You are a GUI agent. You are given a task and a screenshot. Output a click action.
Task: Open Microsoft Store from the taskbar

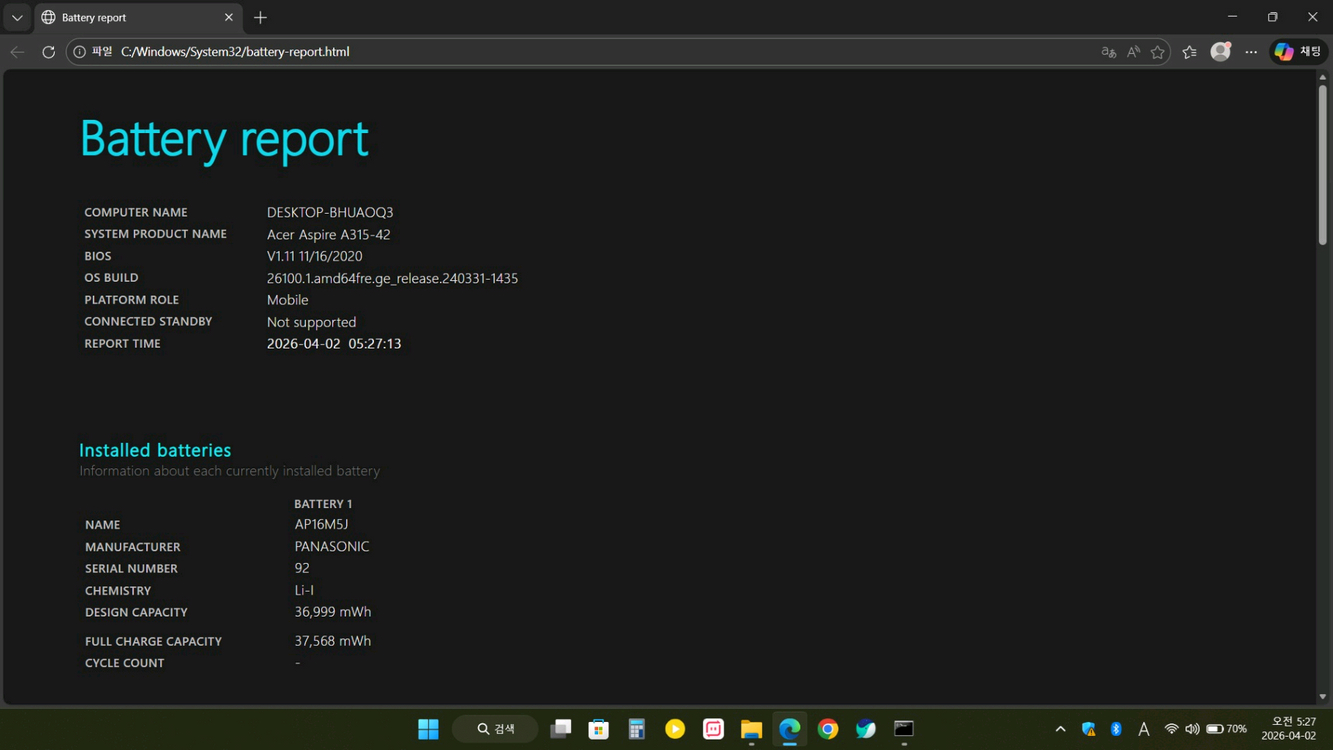pos(598,729)
